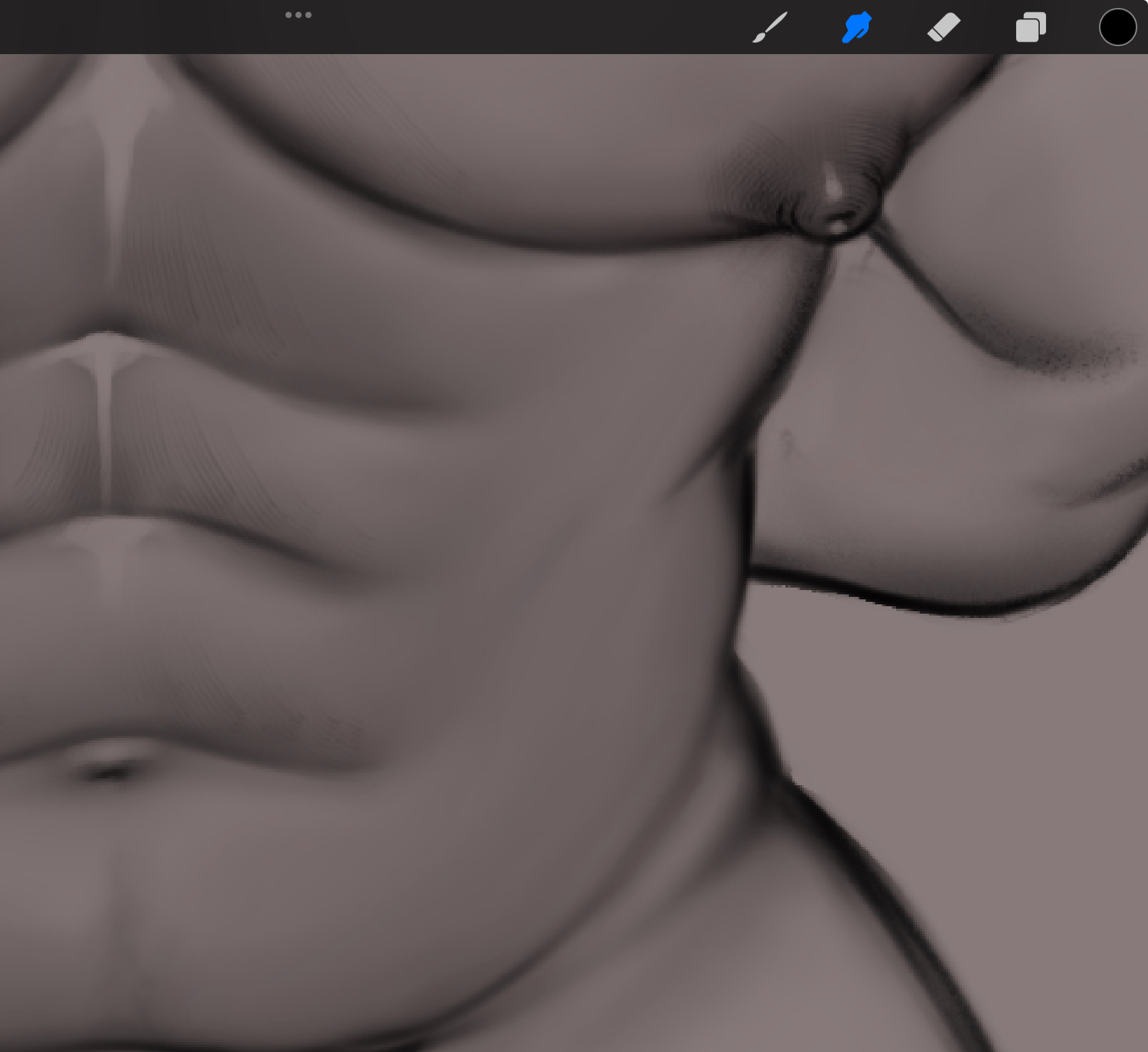The image size is (1148, 1052).
Task: Tap the small white highlight near canvas top
Action: click(x=832, y=185)
